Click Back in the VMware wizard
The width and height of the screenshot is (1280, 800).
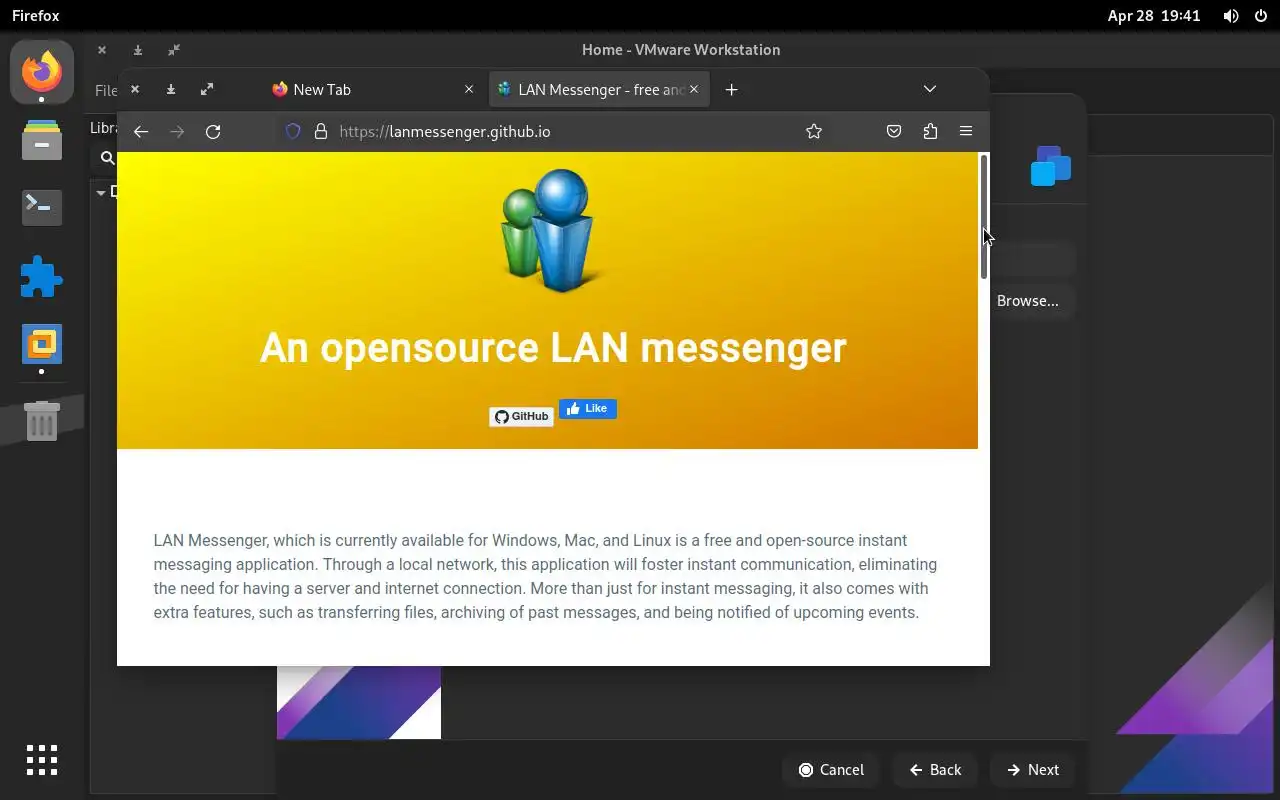(x=935, y=769)
